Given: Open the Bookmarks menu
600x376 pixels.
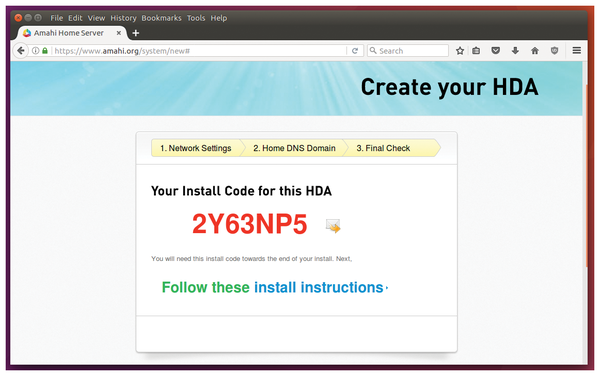Looking at the screenshot, I should (x=161, y=18).
